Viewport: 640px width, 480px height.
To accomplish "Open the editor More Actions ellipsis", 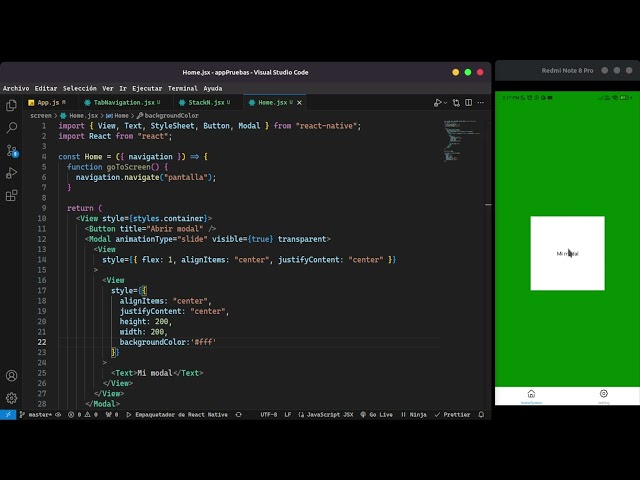I will click(481, 103).
